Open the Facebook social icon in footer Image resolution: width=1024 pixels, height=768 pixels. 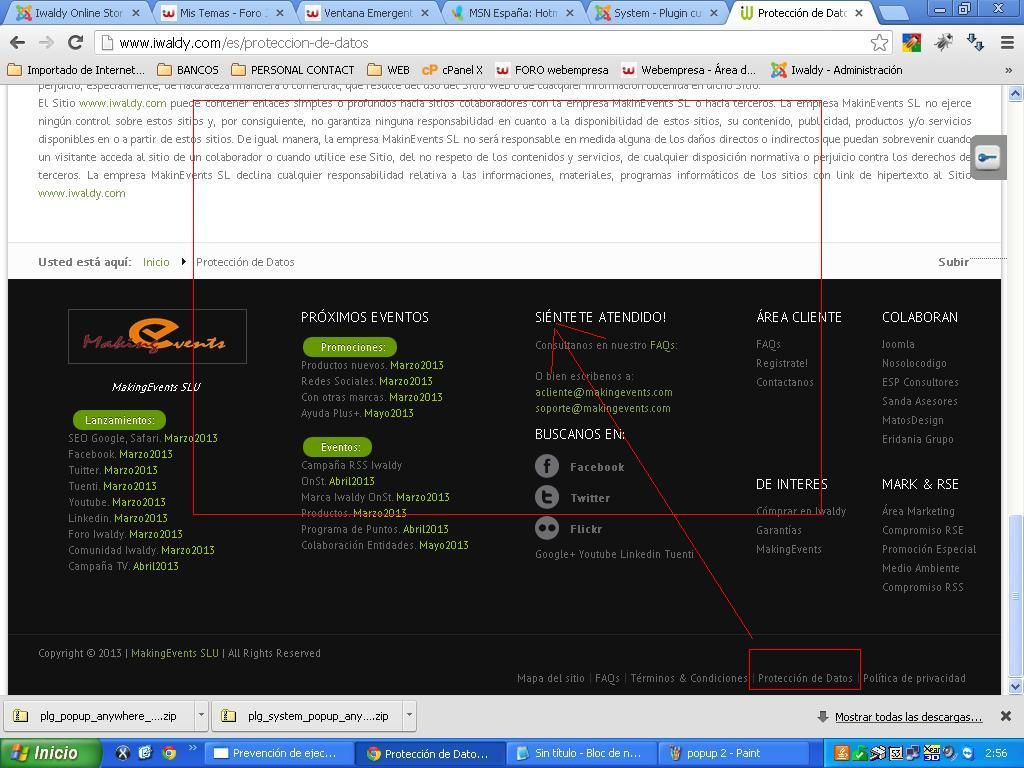point(547,466)
